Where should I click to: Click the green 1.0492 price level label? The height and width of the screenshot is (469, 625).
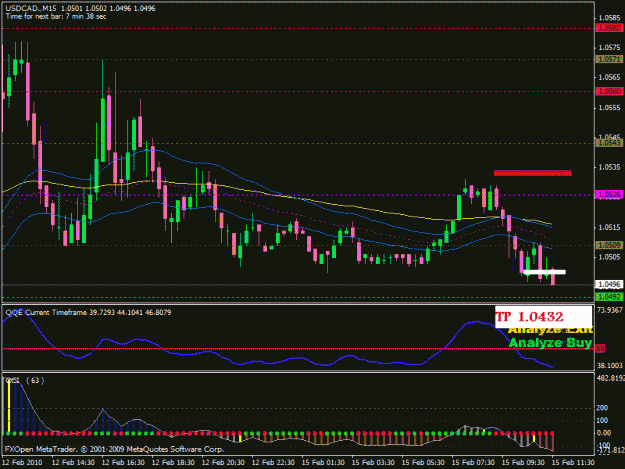[609, 297]
